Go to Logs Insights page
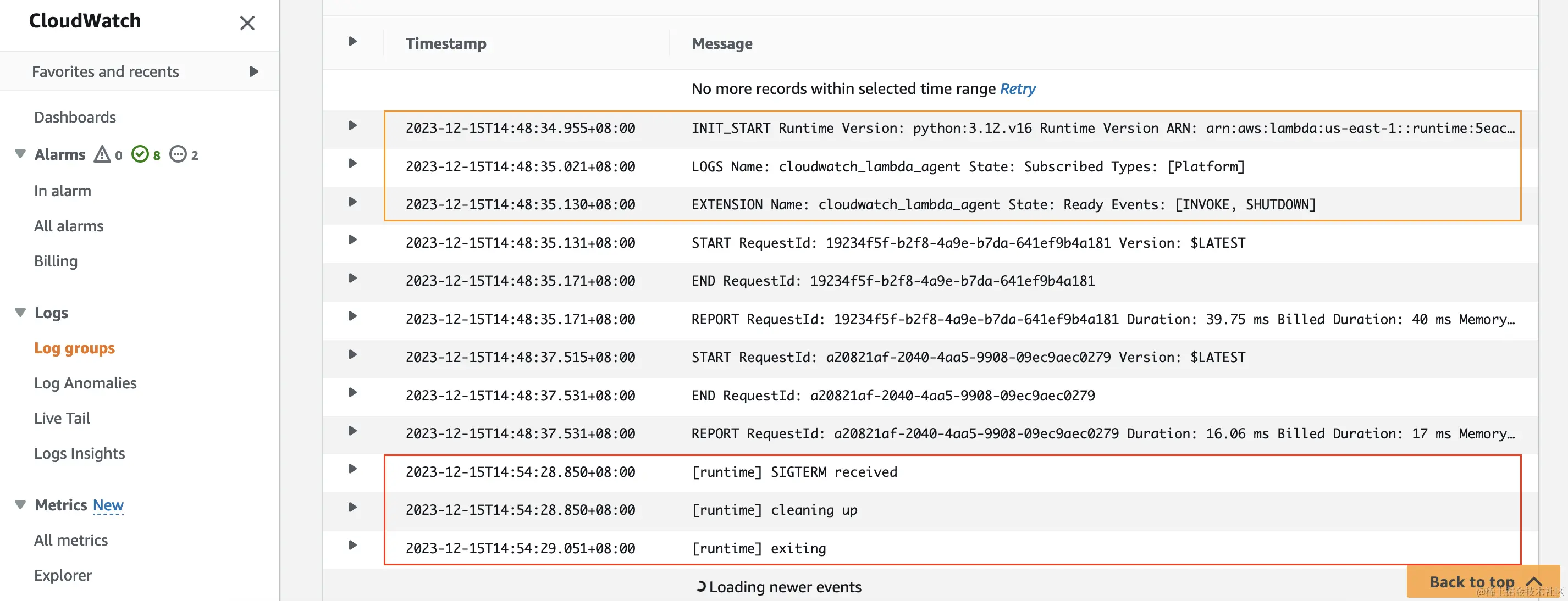Screen dimensions: 1568x601 tap(79, 454)
